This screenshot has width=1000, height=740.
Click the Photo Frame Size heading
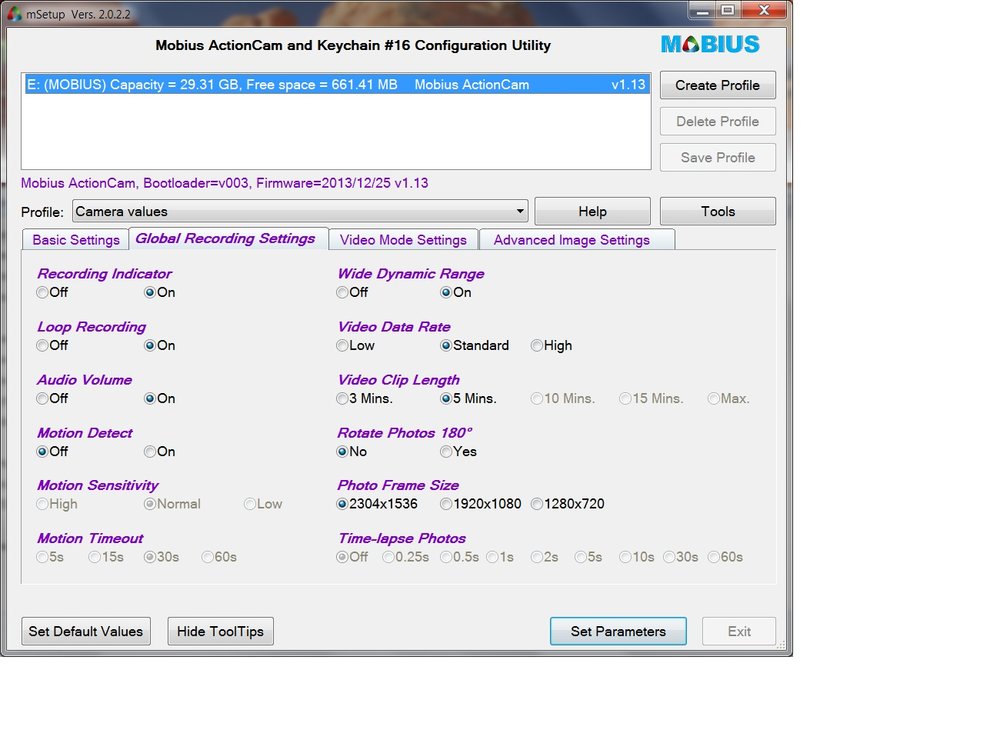[x=398, y=485]
